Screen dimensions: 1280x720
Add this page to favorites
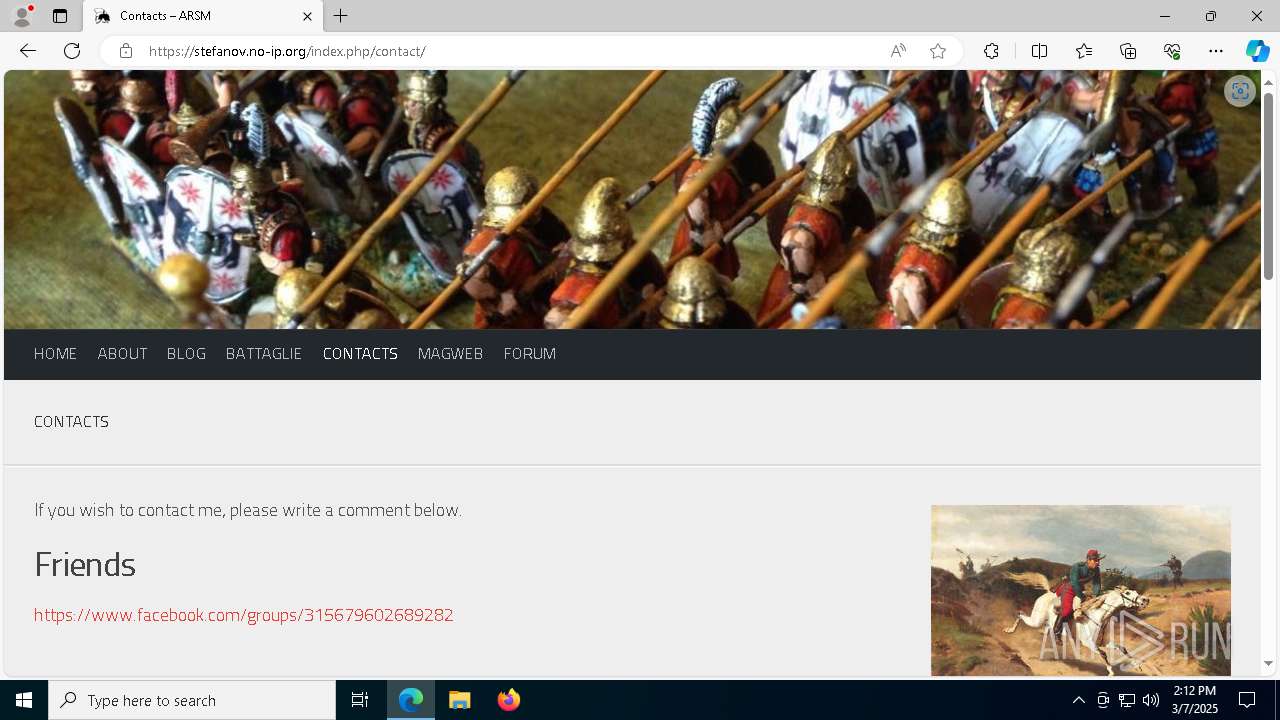tap(938, 51)
